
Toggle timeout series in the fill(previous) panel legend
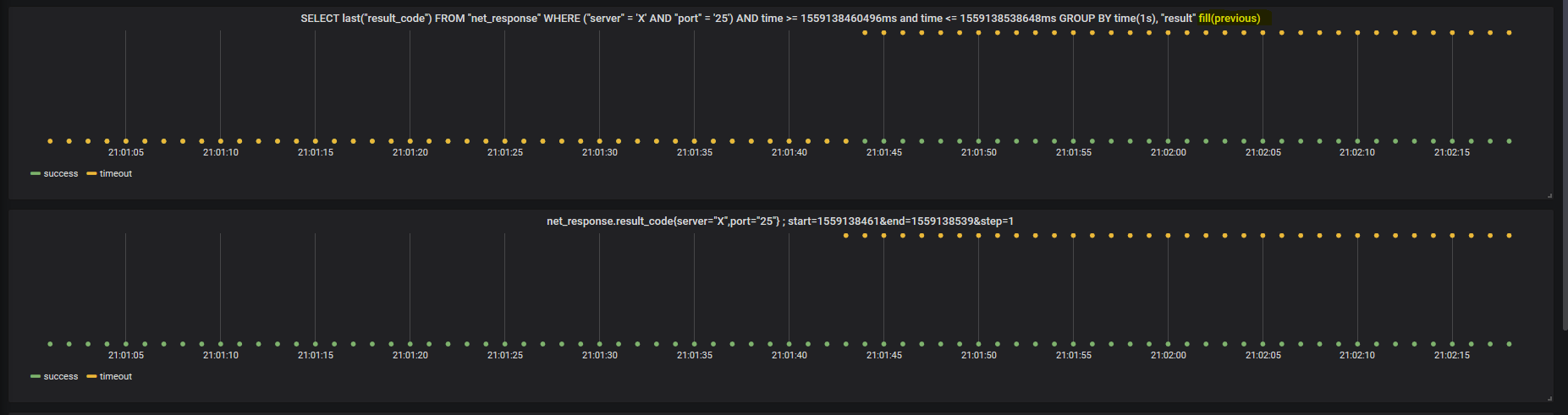116,173
